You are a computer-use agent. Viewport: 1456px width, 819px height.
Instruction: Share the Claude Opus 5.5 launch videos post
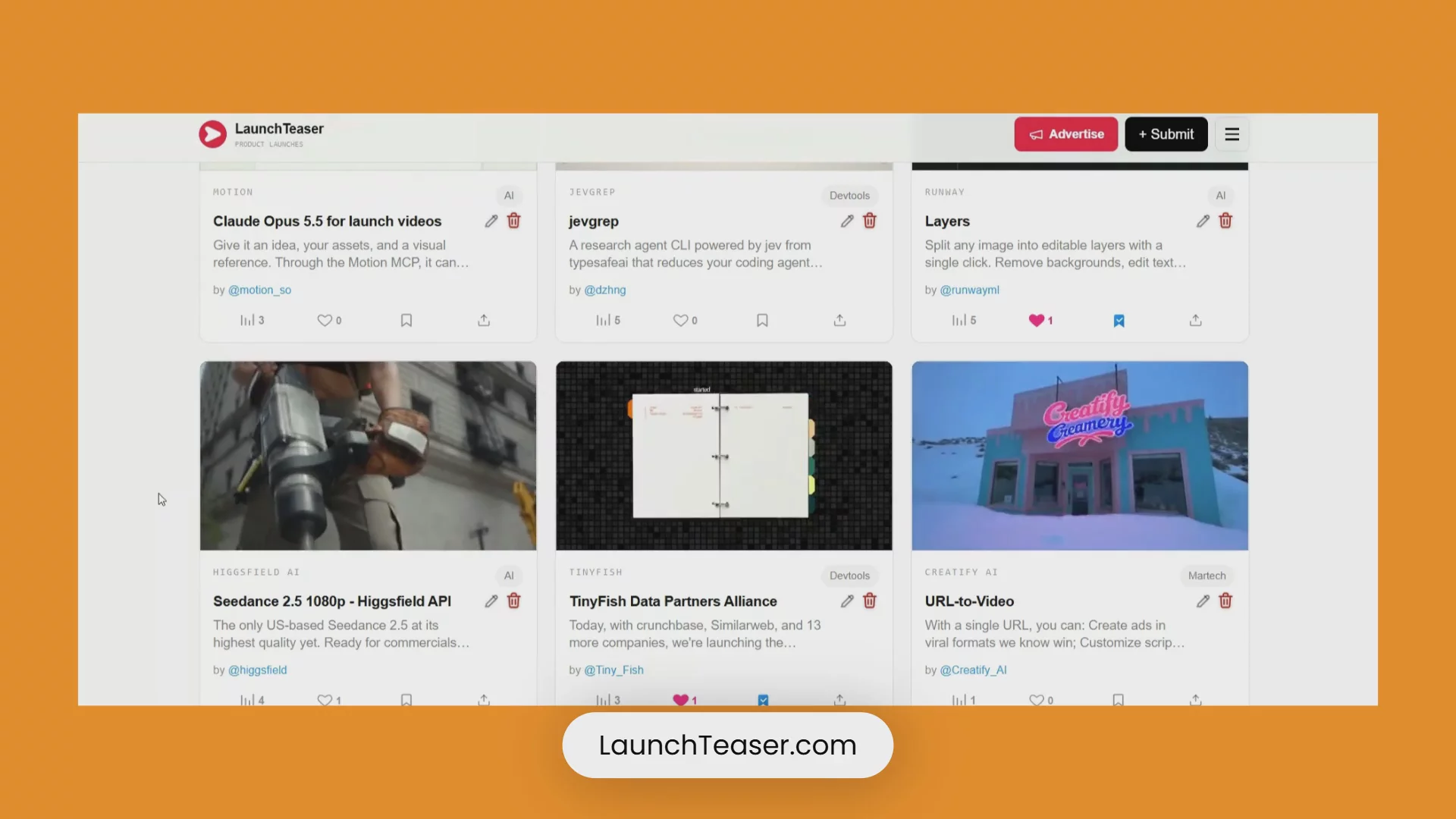484,320
